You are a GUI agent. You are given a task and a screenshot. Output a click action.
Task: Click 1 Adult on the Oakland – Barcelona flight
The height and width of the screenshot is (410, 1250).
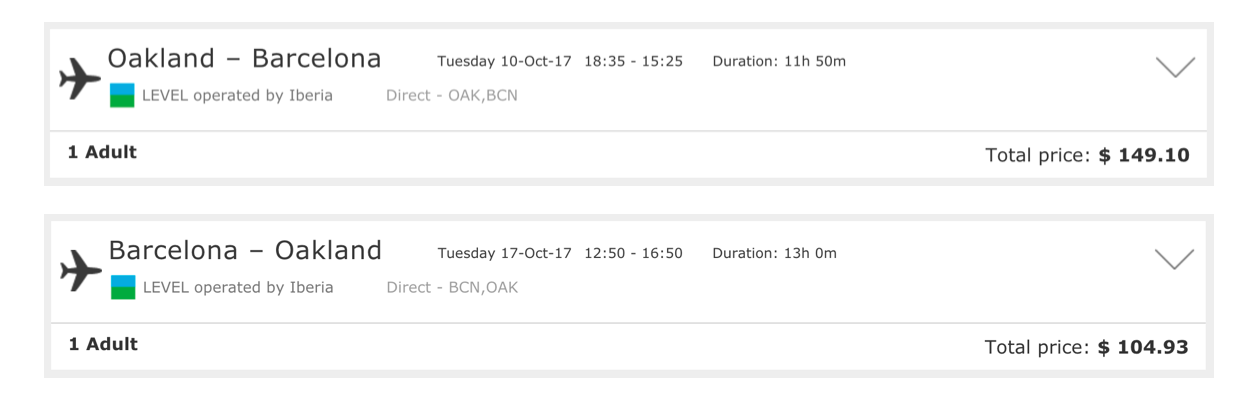click(x=102, y=153)
